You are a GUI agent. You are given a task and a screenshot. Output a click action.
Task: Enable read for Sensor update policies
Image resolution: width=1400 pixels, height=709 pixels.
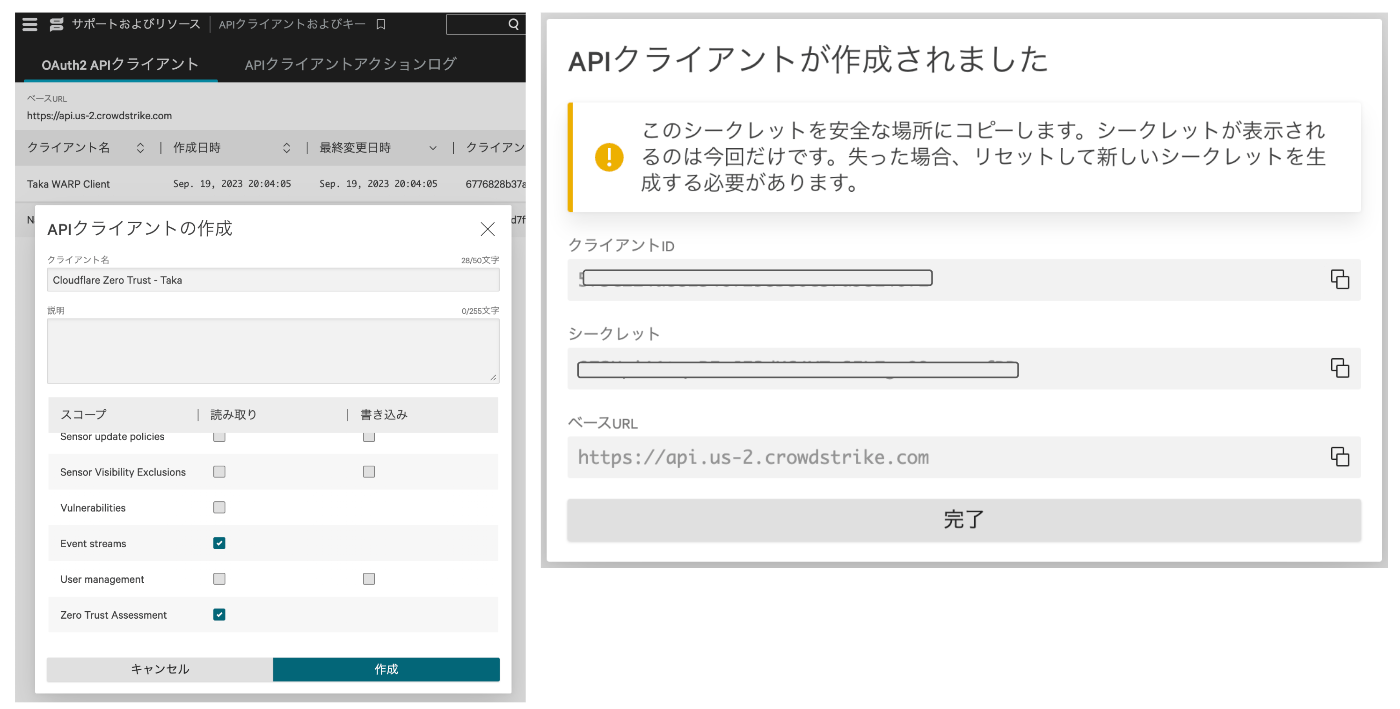tap(219, 436)
